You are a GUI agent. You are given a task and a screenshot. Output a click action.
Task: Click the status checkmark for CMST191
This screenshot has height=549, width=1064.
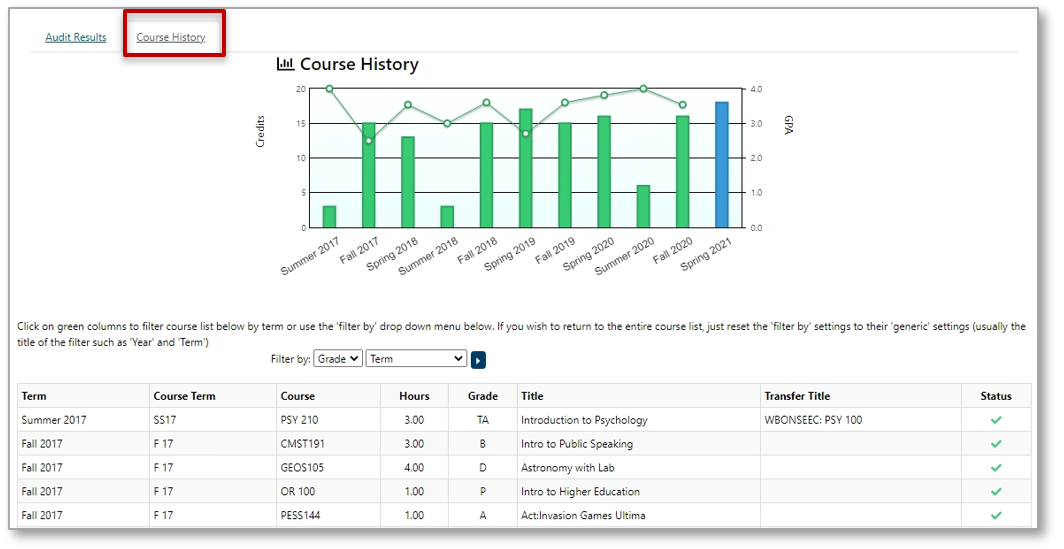tap(995, 444)
